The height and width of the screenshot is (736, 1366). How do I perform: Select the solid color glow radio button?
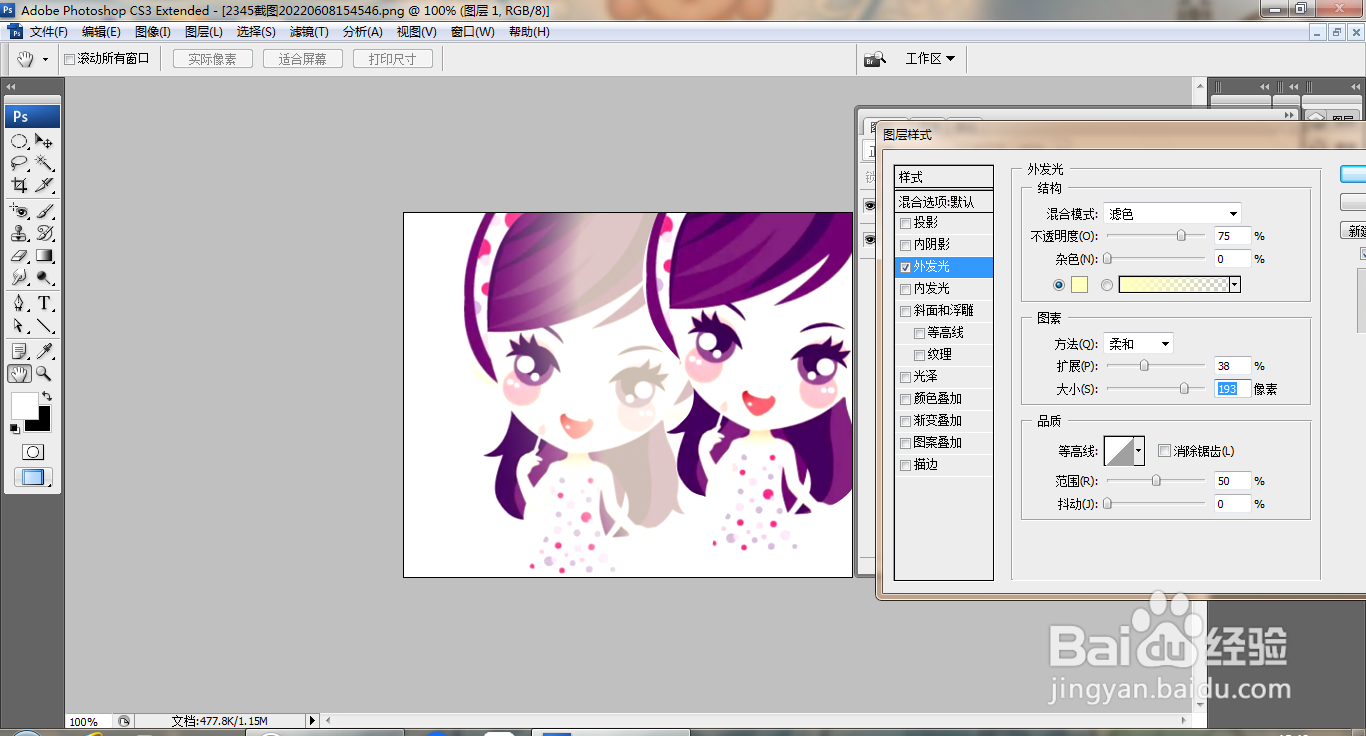(x=1059, y=285)
